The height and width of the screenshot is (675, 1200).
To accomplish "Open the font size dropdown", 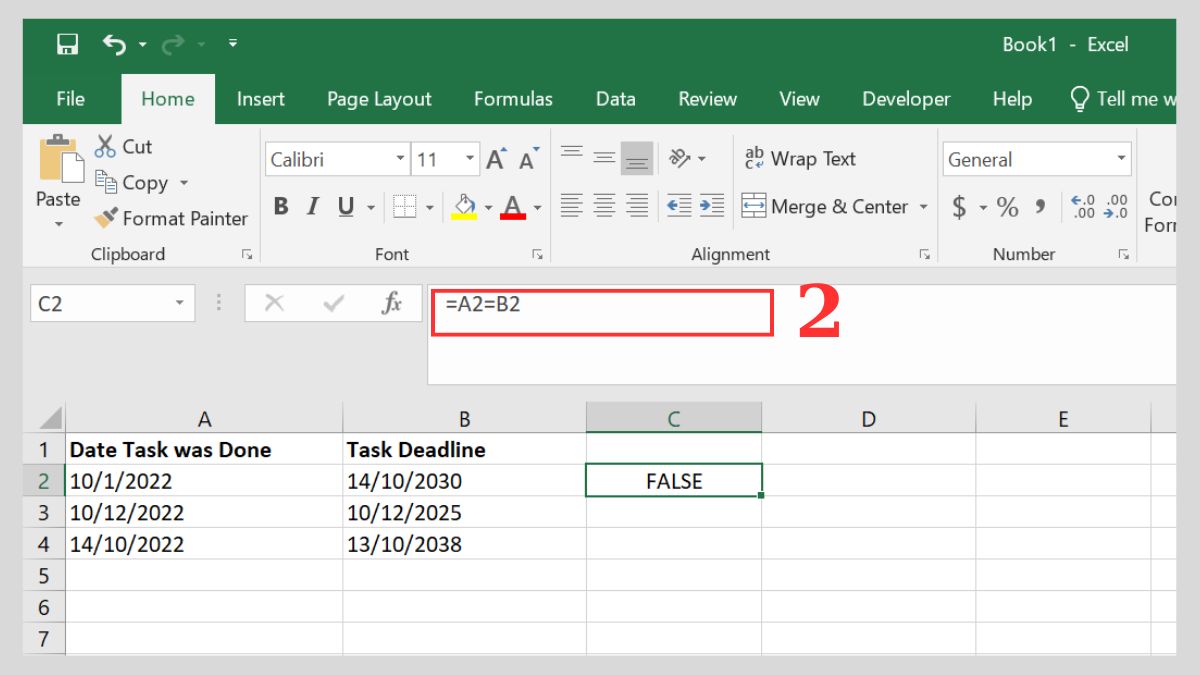I will tap(472, 159).
